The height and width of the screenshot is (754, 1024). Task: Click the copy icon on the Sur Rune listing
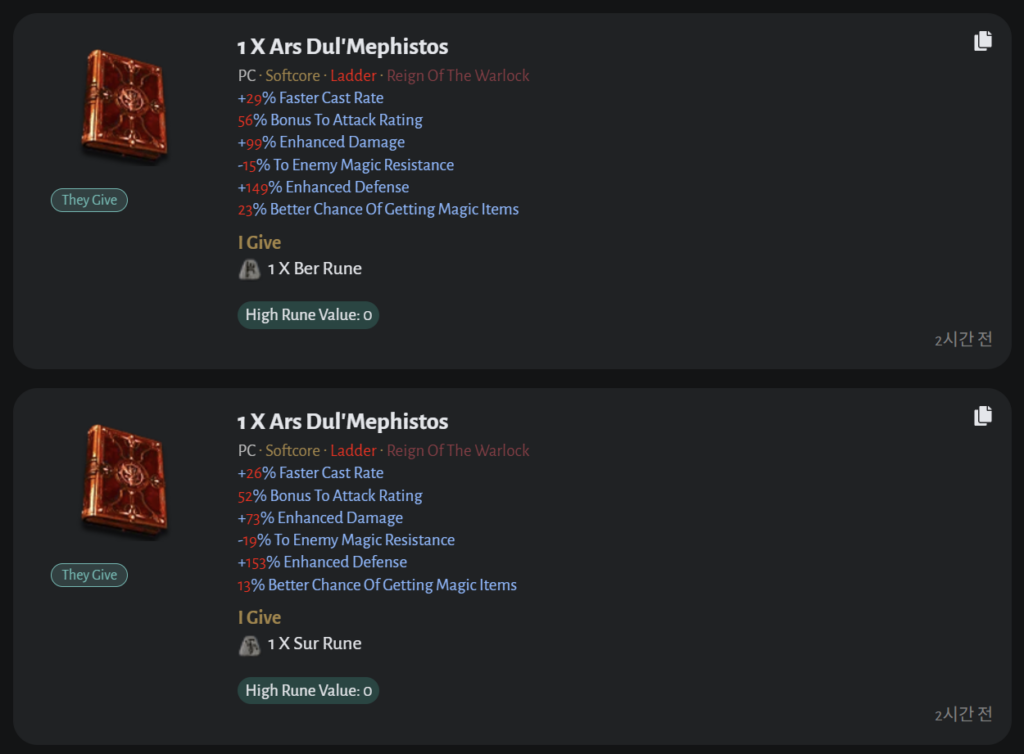[x=983, y=415]
